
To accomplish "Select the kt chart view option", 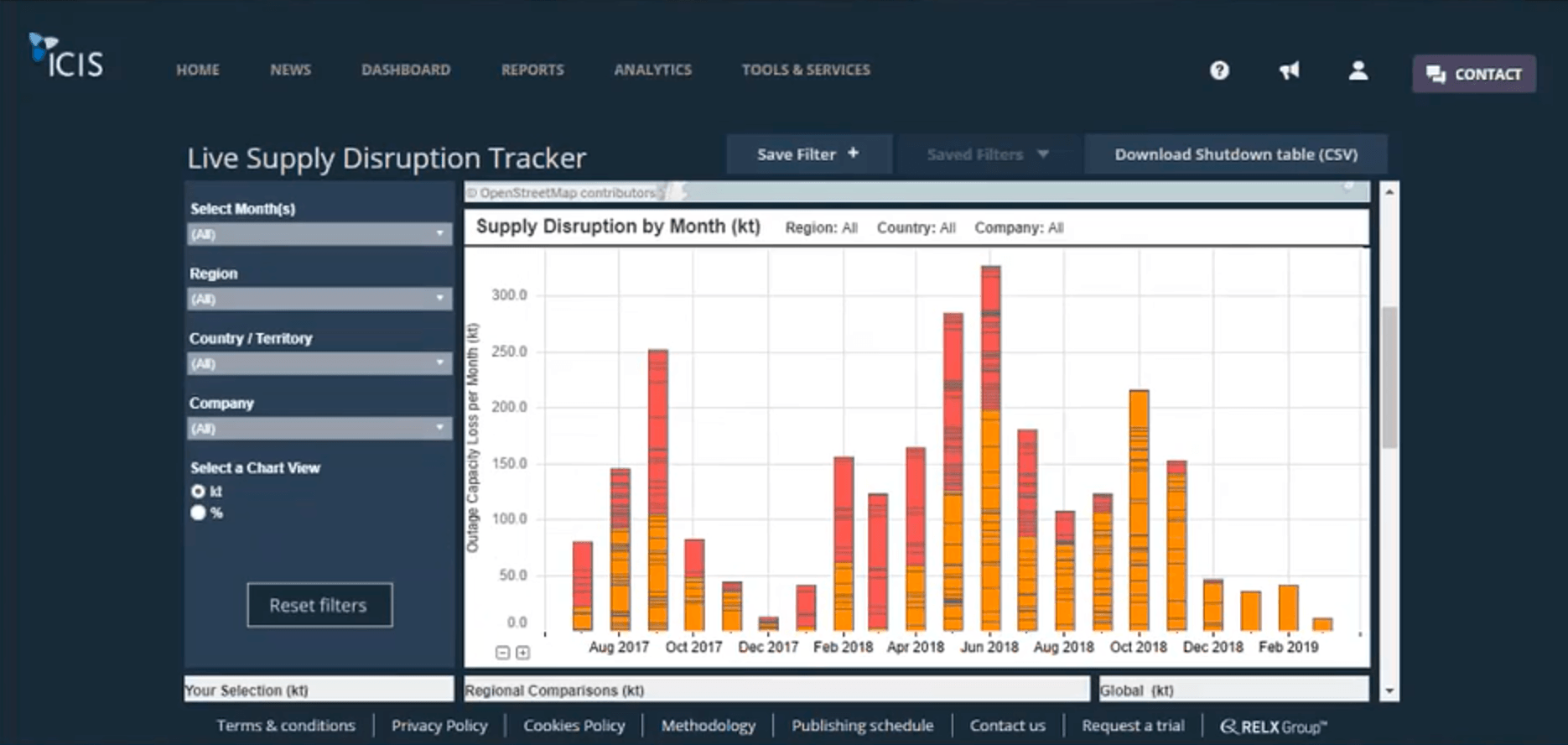I will pos(199,492).
